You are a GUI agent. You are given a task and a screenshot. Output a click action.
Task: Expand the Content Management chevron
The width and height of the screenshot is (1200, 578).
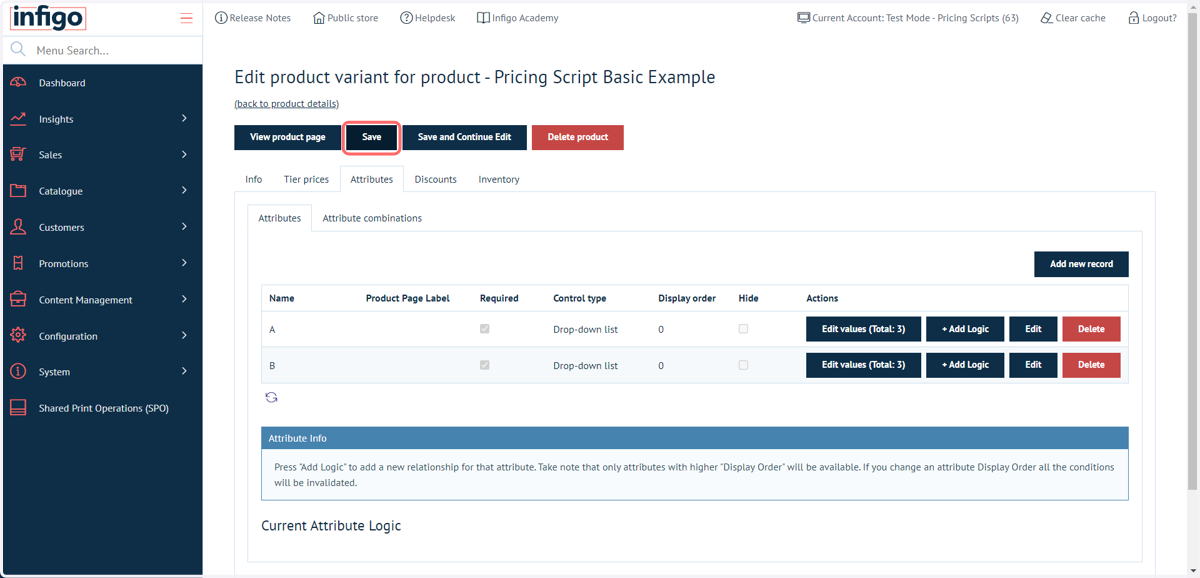pyautogui.click(x=184, y=299)
